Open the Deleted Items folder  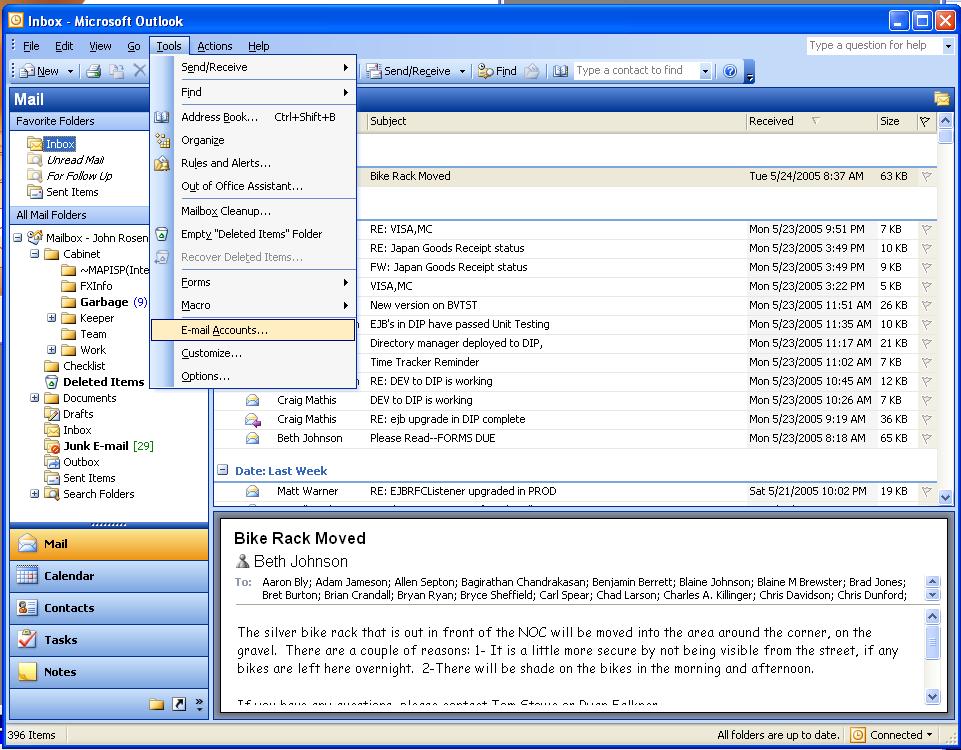tap(103, 382)
